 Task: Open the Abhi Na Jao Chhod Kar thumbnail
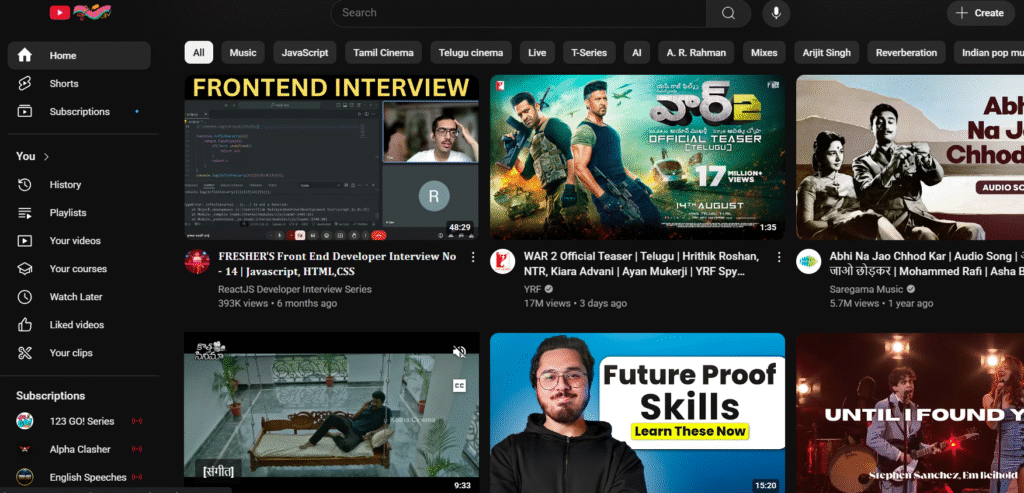point(910,157)
